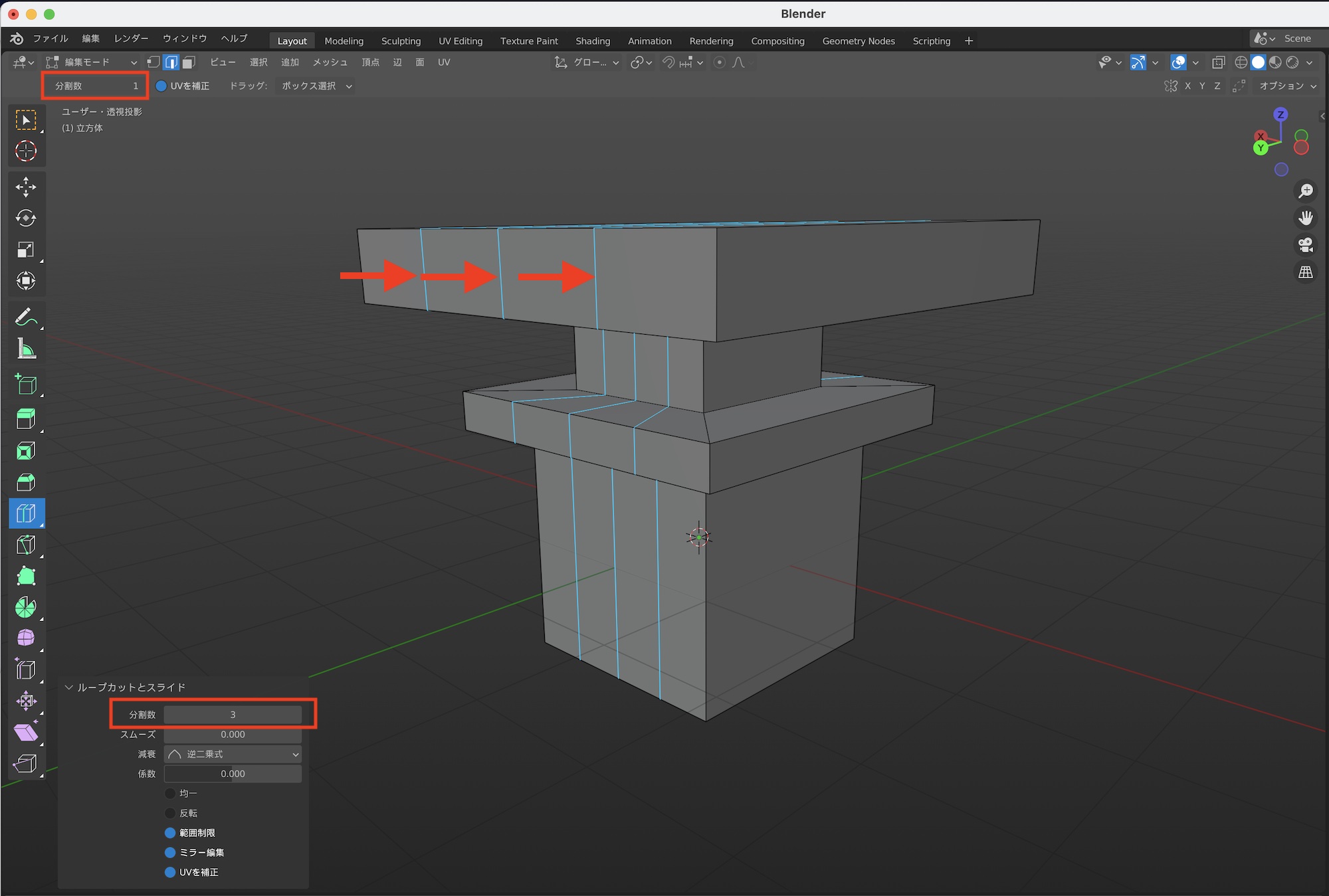Disable the 範囲制限 checkbox
Viewport: 1329px width, 896px height.
coord(170,833)
